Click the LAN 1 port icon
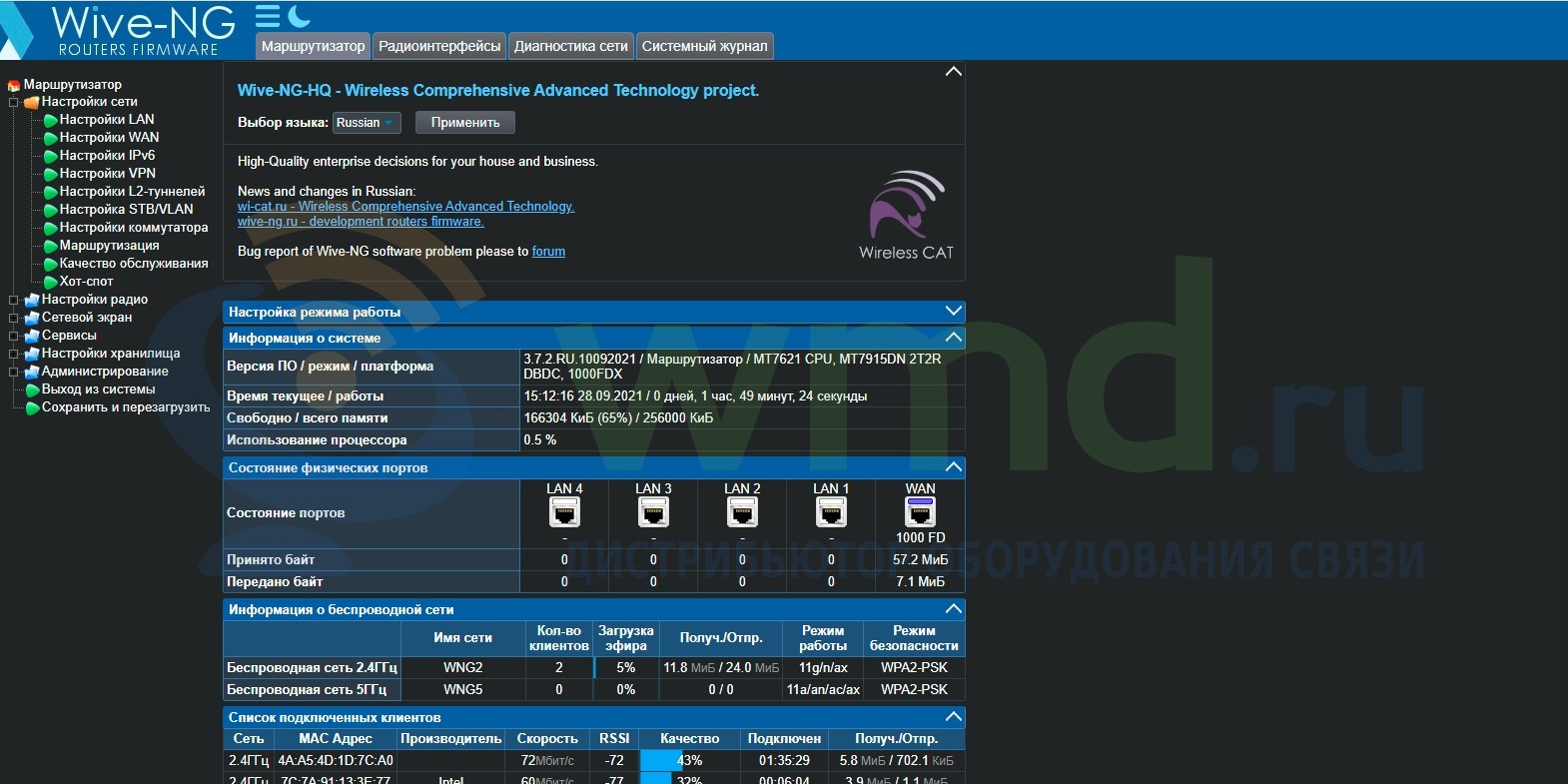 pyautogui.click(x=831, y=512)
